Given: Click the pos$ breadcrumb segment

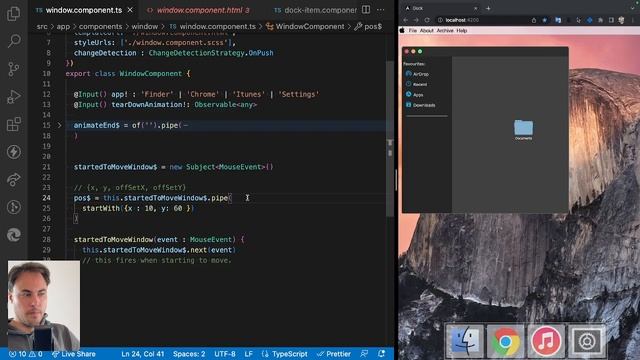Looking at the screenshot, I should coord(368,27).
